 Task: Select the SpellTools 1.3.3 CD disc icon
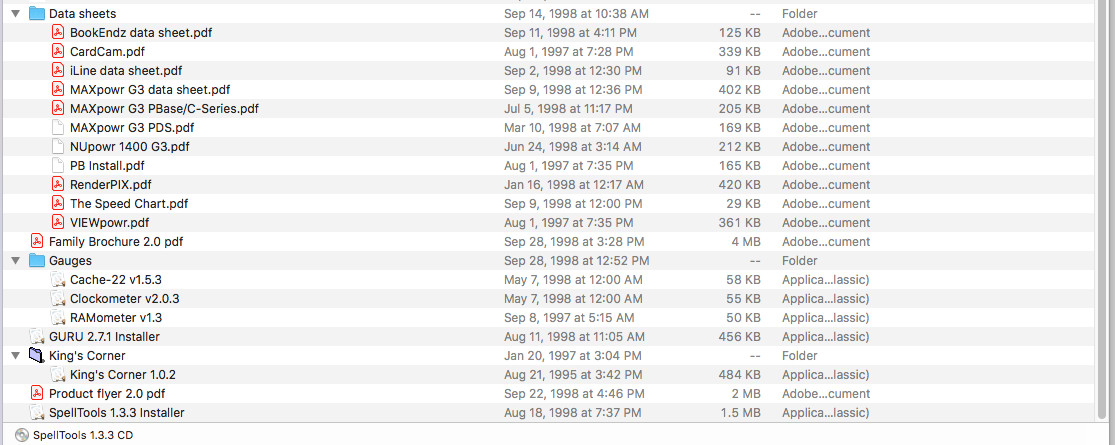pos(21,435)
